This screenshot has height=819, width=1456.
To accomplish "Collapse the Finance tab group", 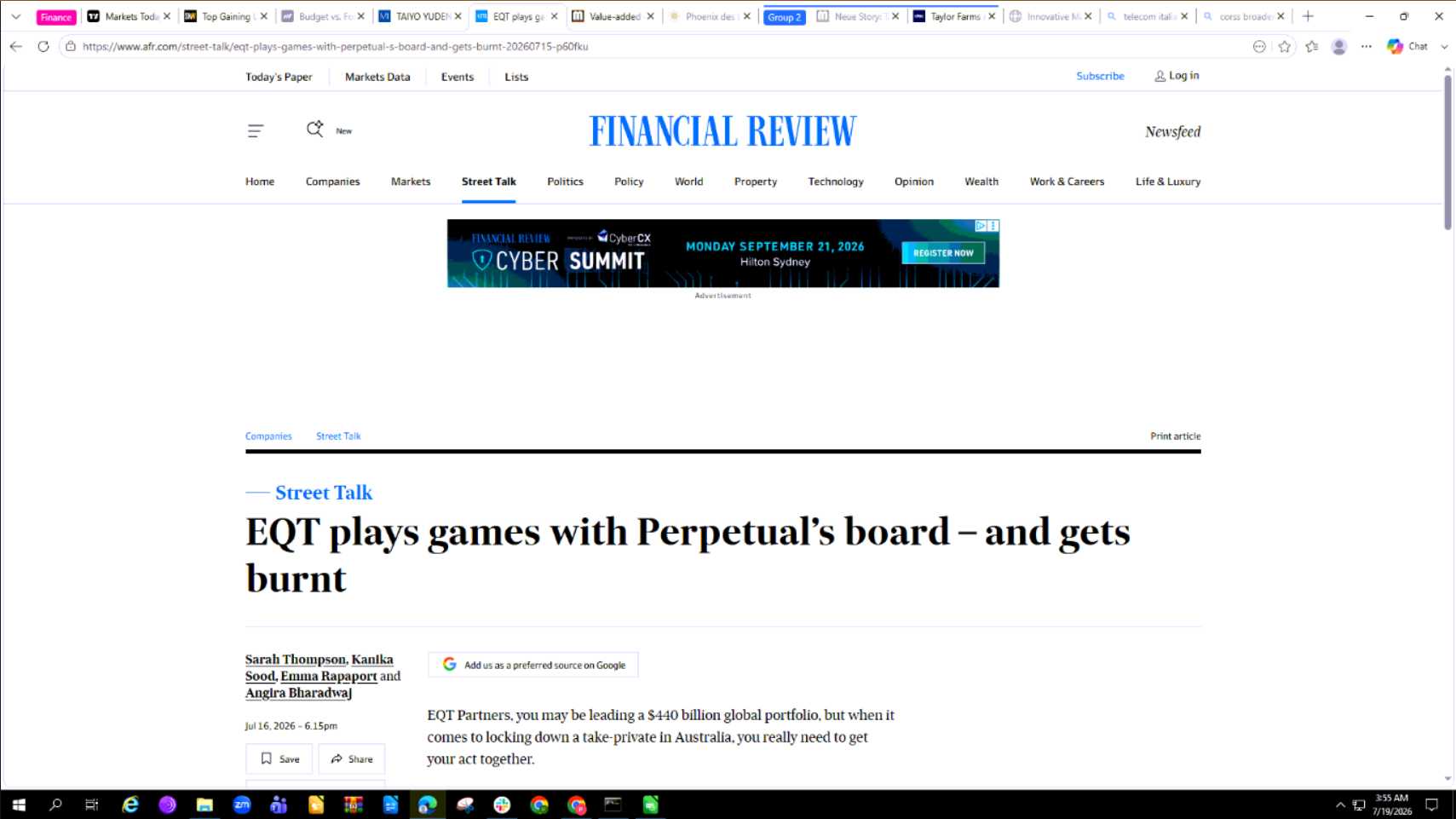I will click(56, 17).
